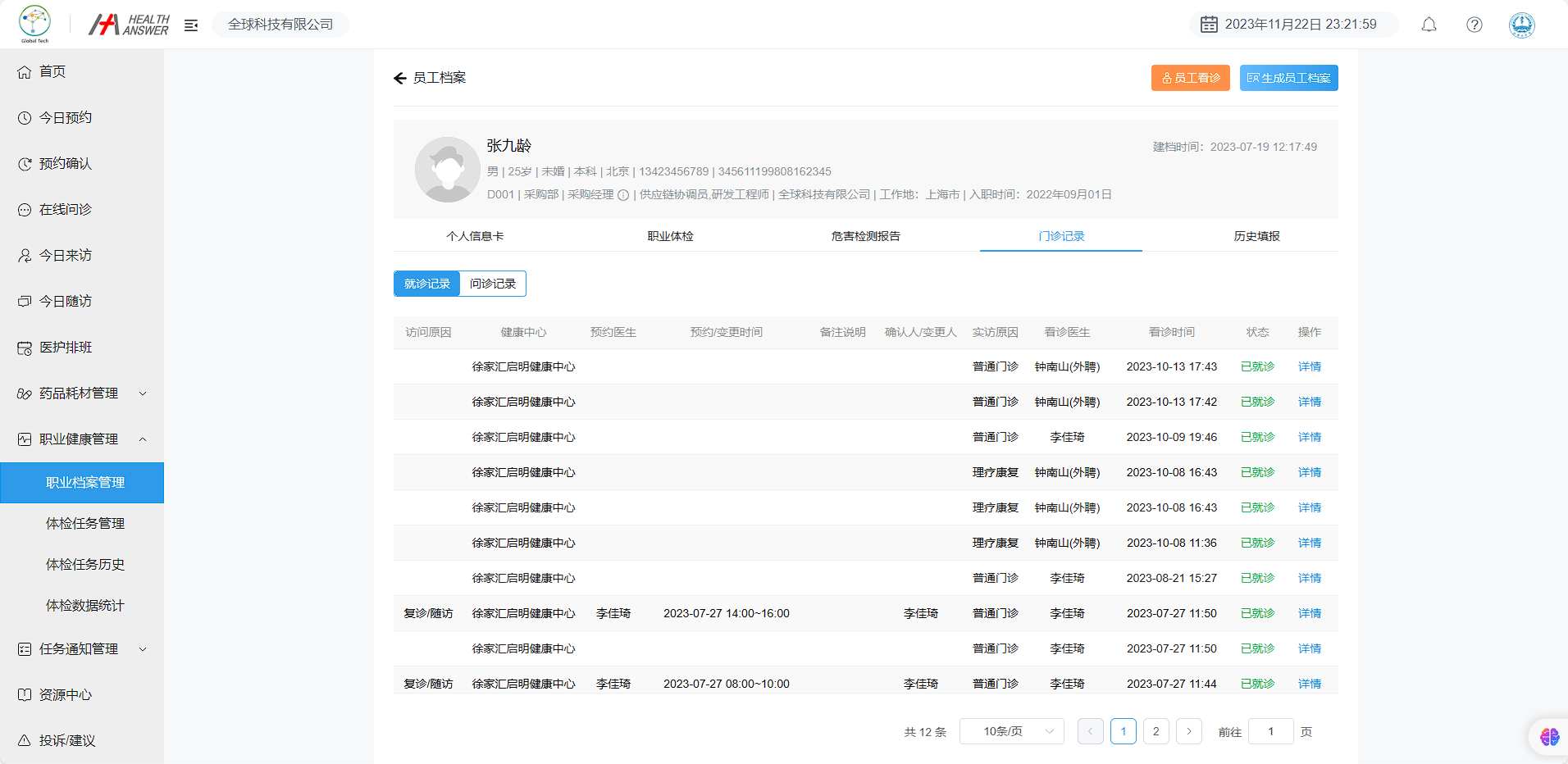Viewport: 1568px width, 764px height.
Task: Switch to the 职业体检 tab
Action: 670,236
